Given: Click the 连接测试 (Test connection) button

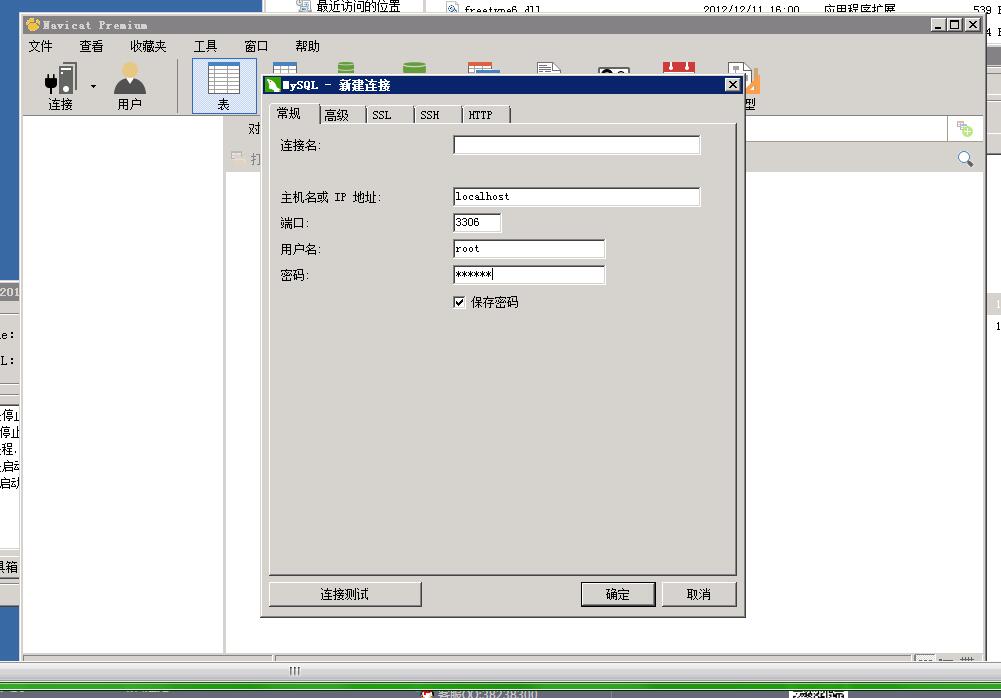Looking at the screenshot, I should point(345,594).
